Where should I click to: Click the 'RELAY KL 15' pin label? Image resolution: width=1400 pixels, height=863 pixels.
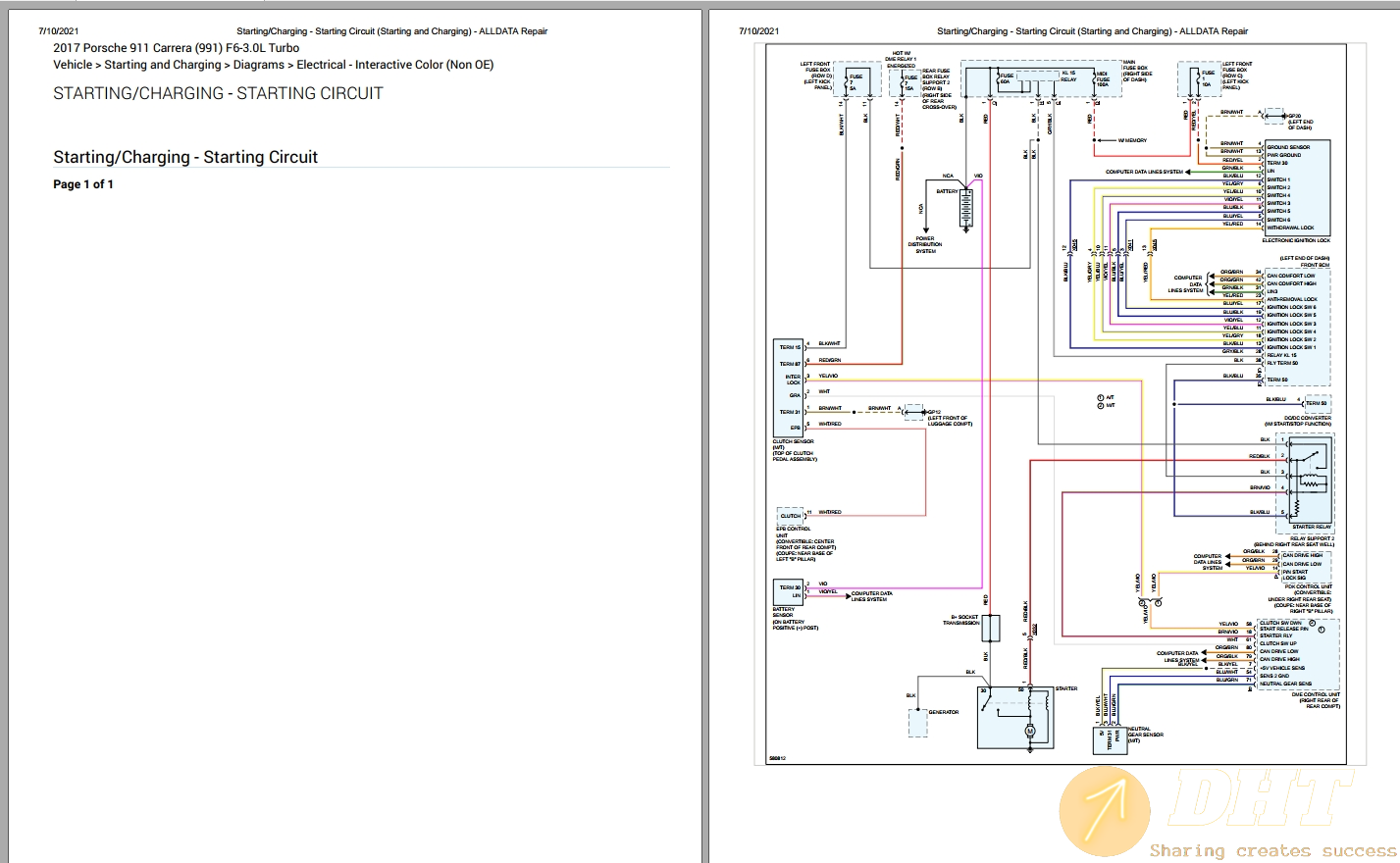1281,355
